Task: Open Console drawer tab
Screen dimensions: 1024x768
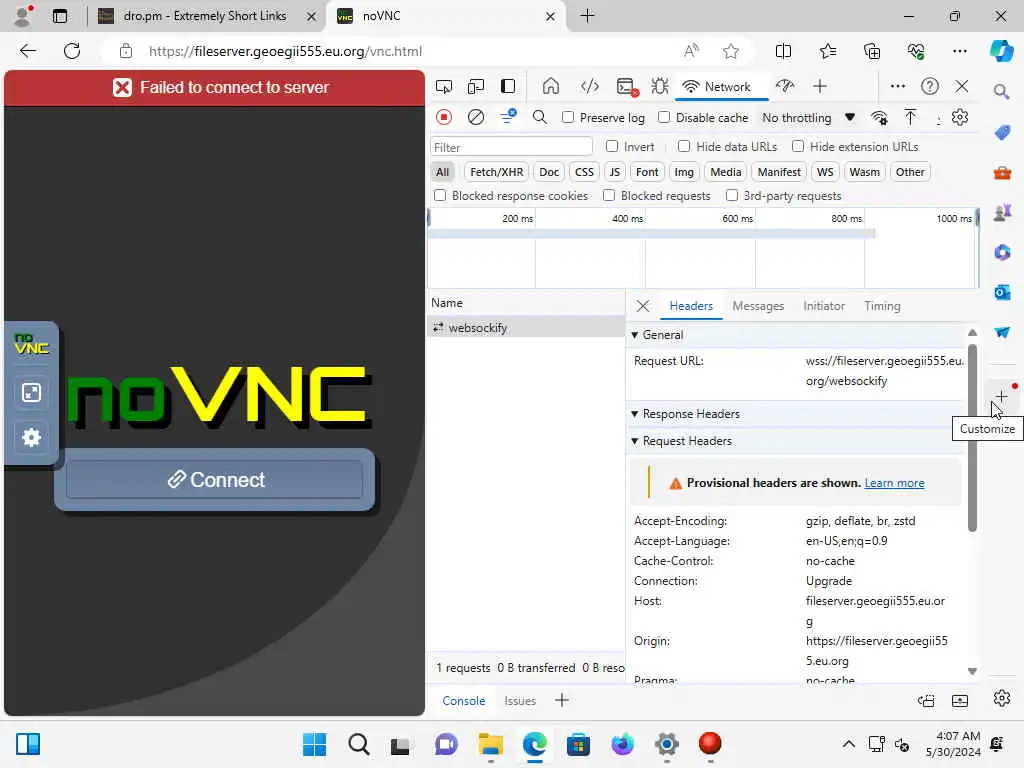Action: click(464, 701)
